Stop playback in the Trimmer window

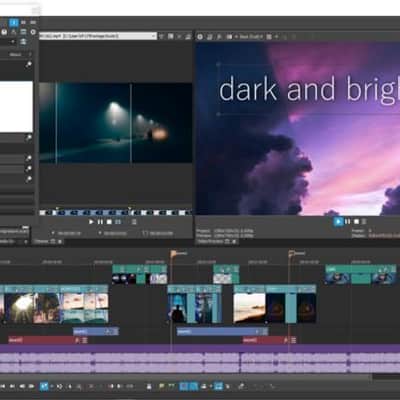[109, 222]
